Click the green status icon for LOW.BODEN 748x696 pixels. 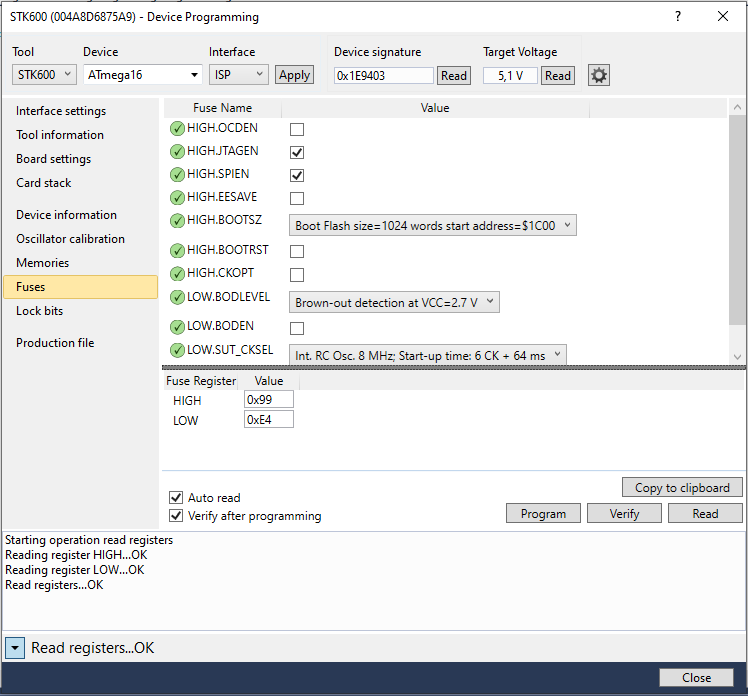point(177,327)
